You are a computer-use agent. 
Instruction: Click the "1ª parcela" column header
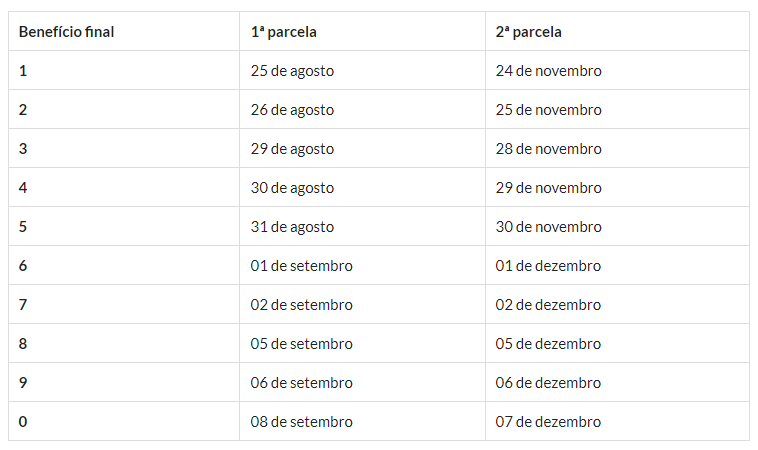click(284, 32)
